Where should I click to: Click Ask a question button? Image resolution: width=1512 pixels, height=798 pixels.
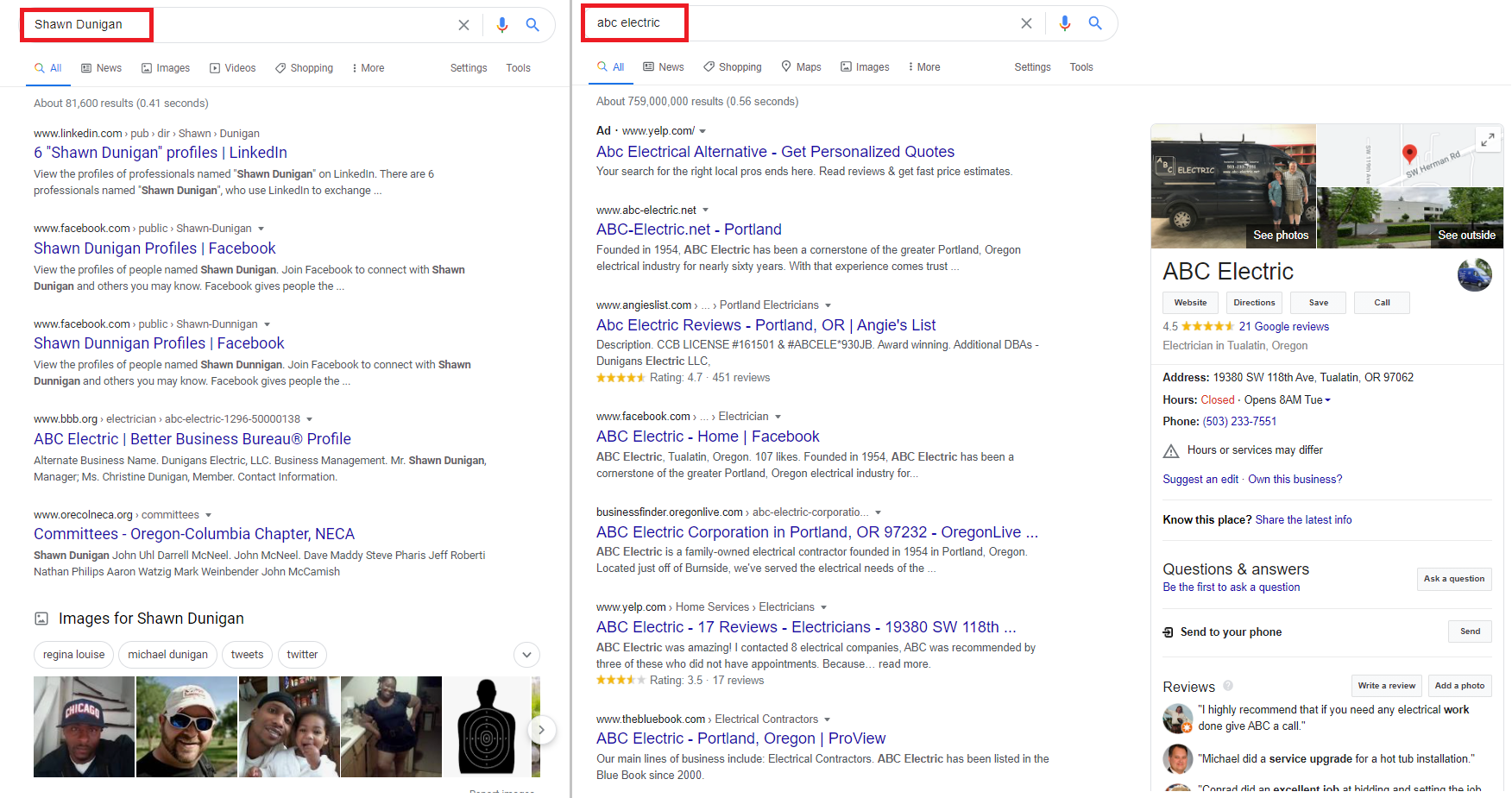pos(1454,579)
